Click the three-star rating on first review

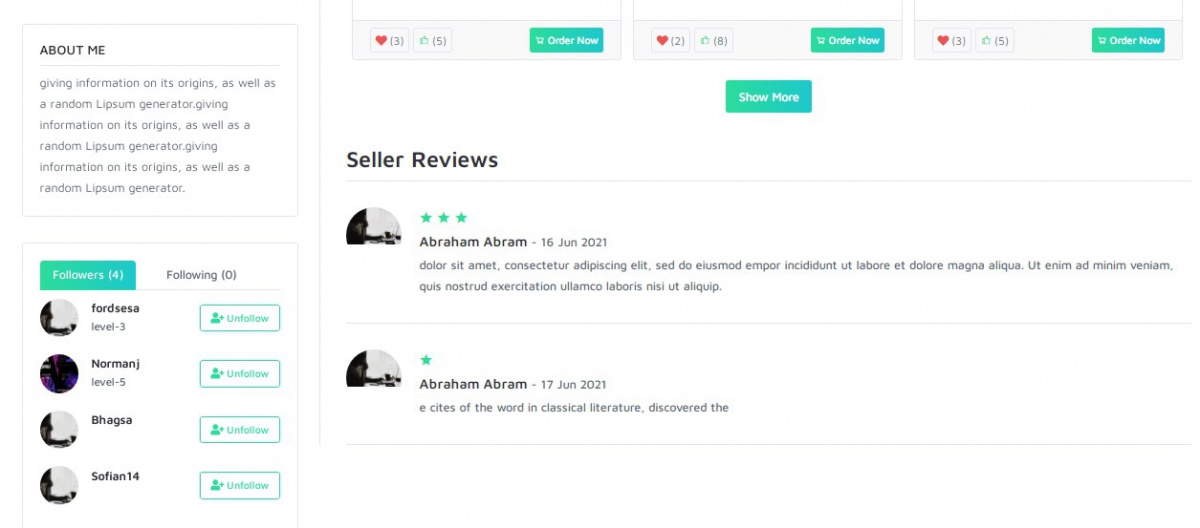pyautogui.click(x=443, y=217)
